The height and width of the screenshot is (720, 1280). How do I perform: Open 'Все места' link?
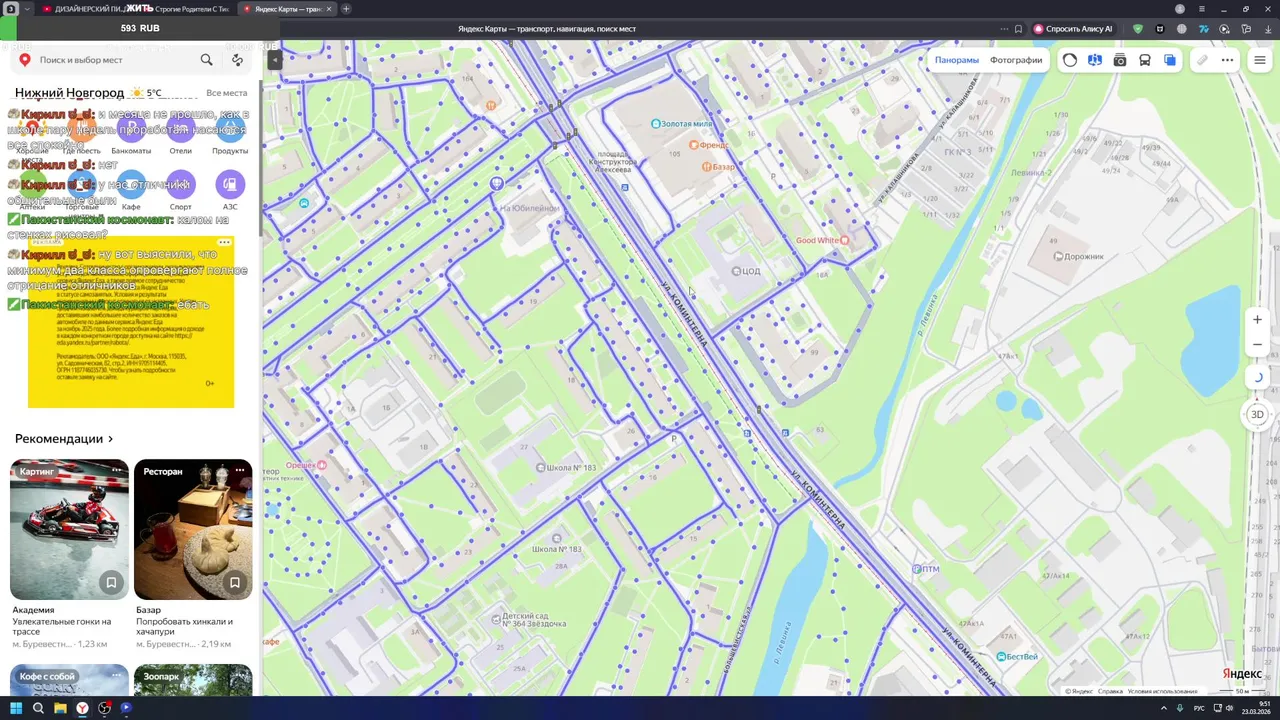tap(227, 93)
